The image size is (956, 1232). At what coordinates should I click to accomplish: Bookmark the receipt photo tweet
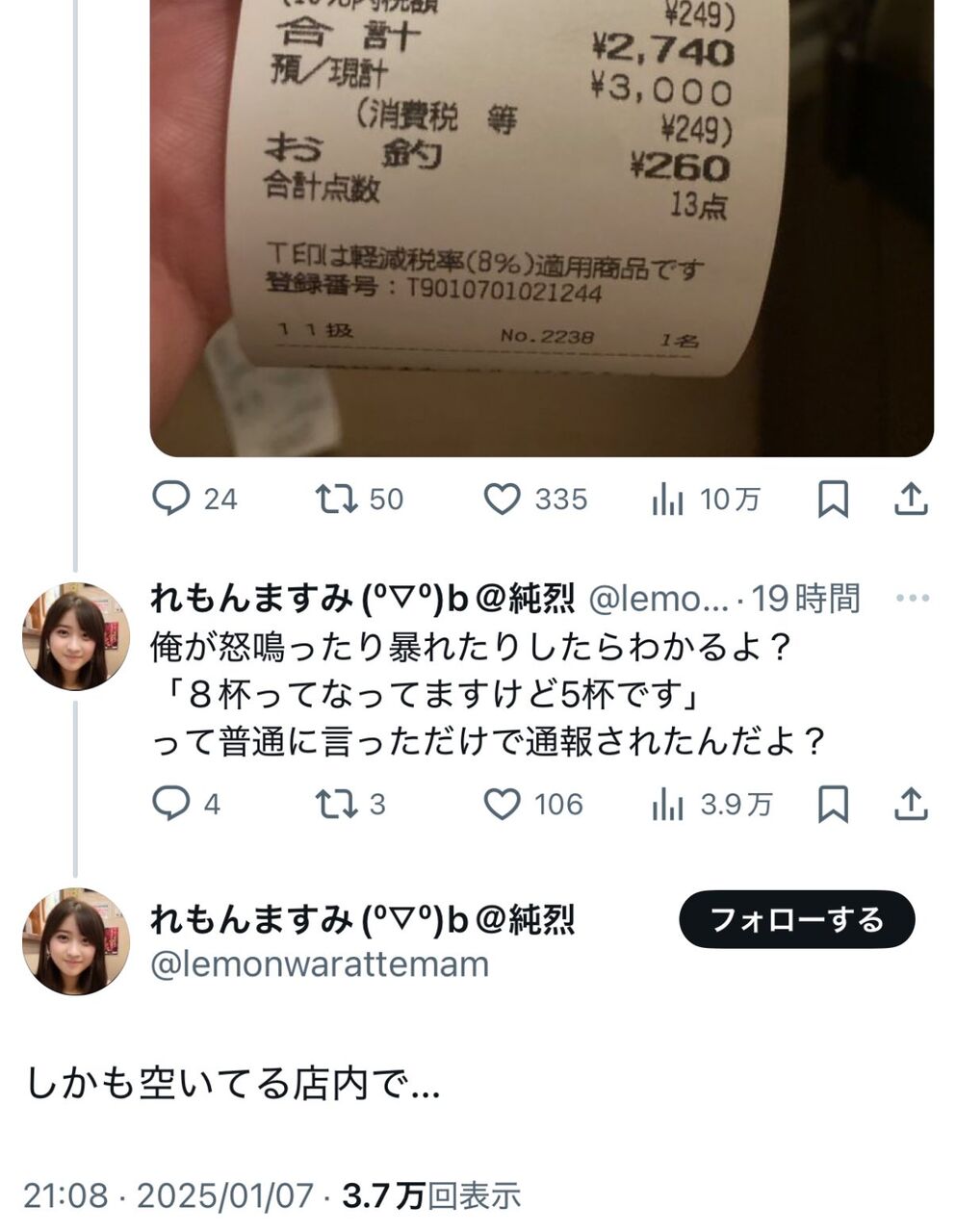click(x=833, y=500)
